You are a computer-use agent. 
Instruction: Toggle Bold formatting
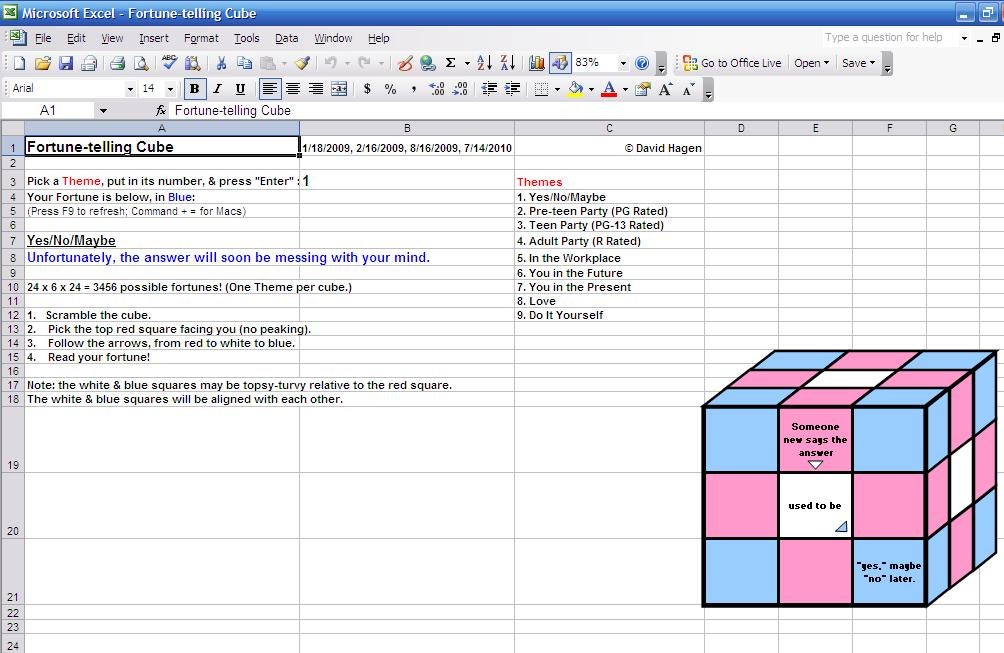pyautogui.click(x=194, y=89)
